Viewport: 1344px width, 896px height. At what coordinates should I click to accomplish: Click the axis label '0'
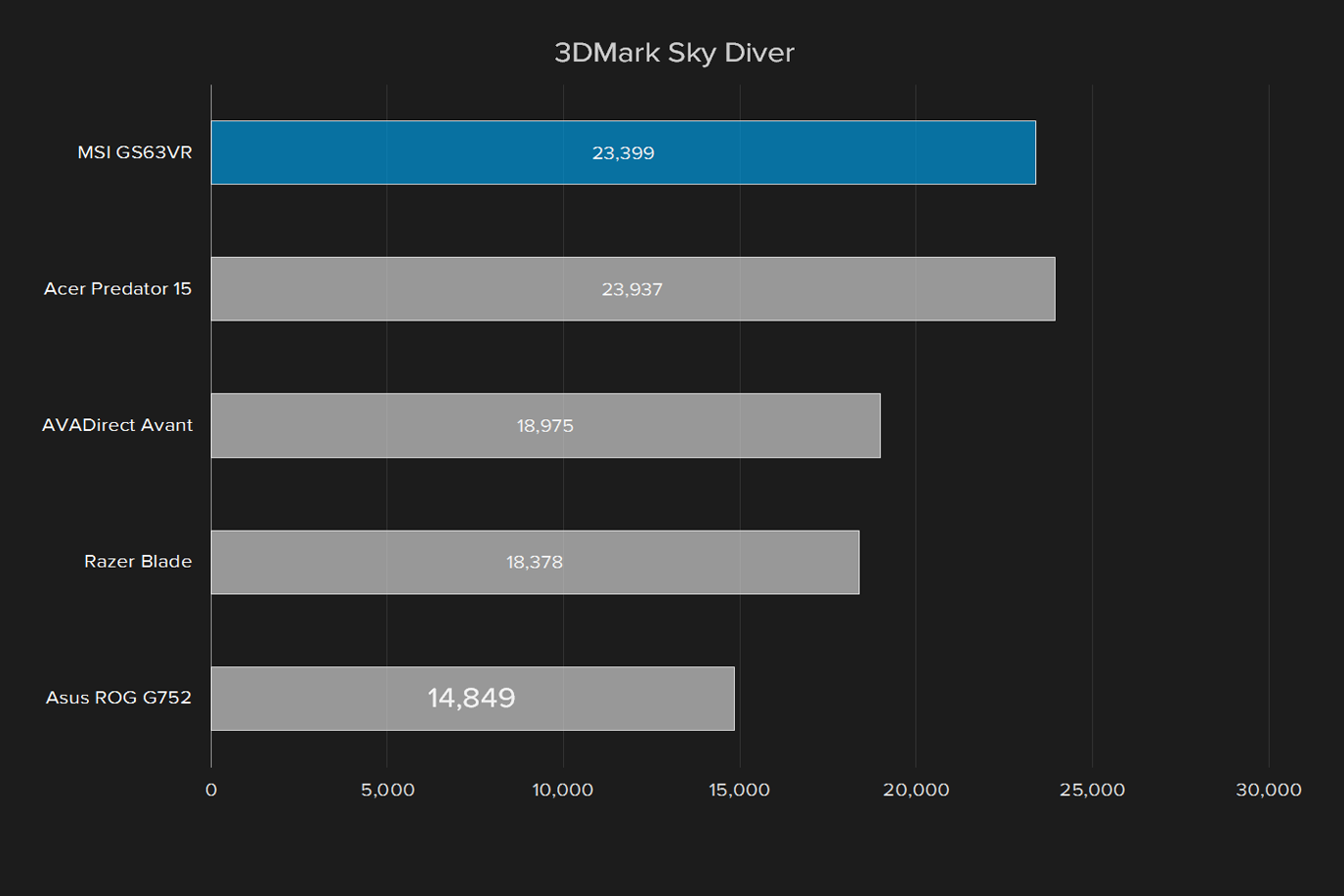click(211, 789)
